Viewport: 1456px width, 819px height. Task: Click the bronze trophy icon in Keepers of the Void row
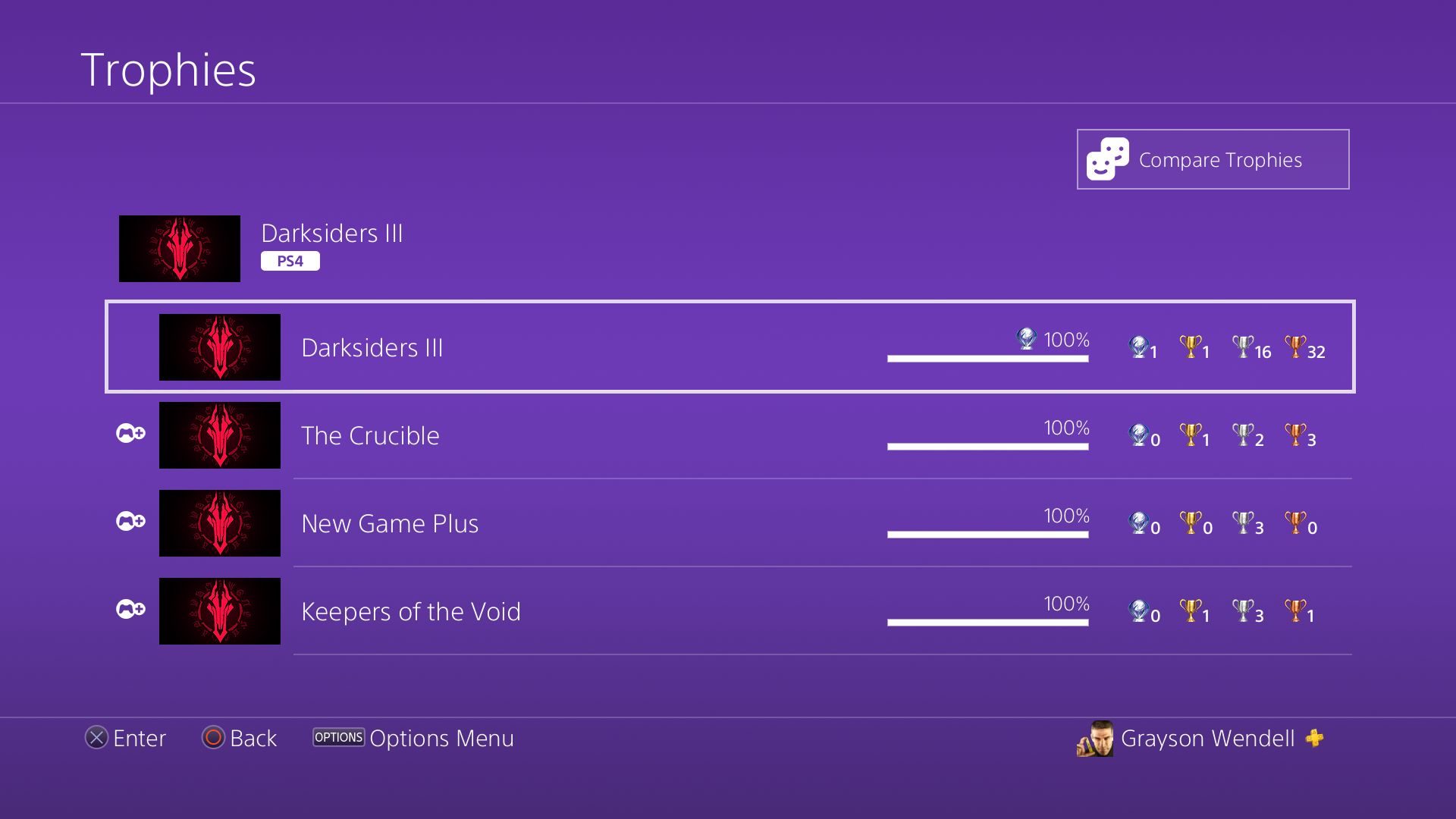tap(1294, 611)
